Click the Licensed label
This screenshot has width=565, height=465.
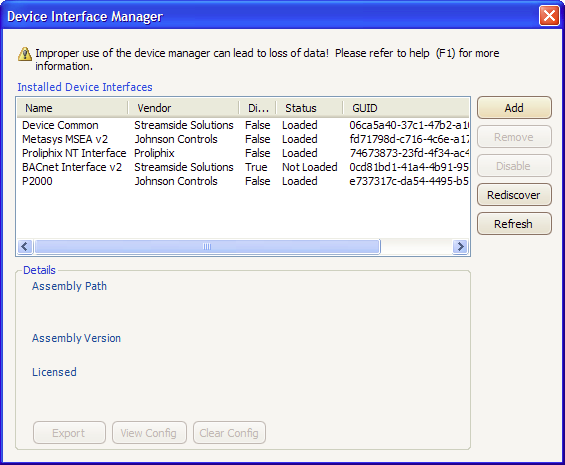54,372
